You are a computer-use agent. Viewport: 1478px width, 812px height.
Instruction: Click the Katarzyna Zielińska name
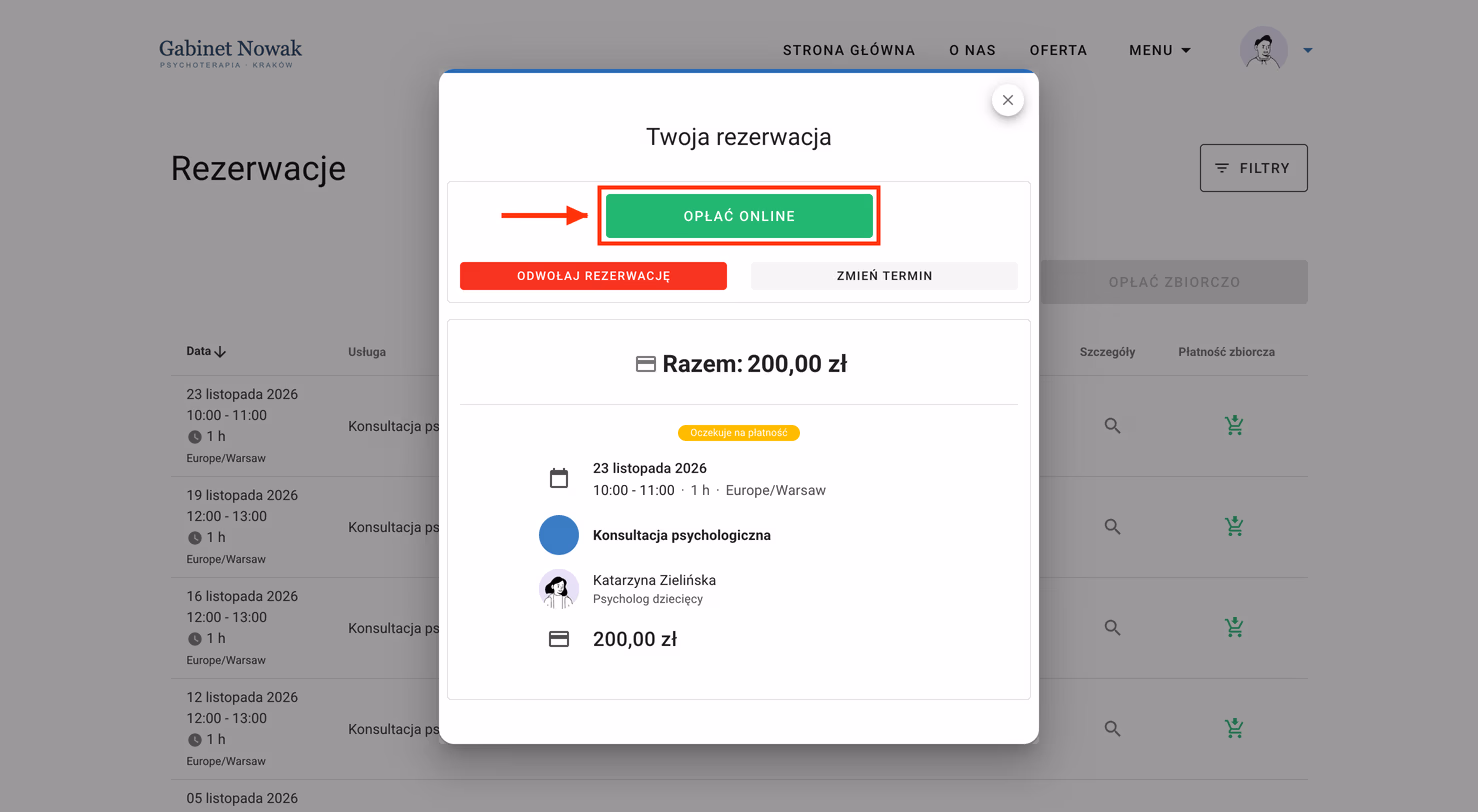pos(654,580)
